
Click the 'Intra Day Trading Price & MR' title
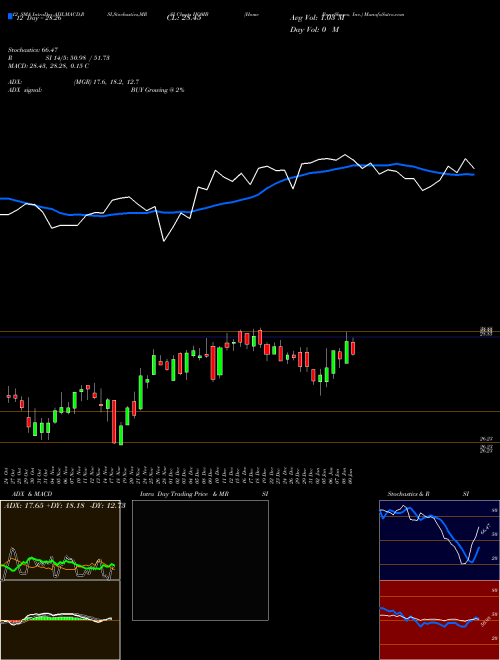pyautogui.click(x=184, y=494)
